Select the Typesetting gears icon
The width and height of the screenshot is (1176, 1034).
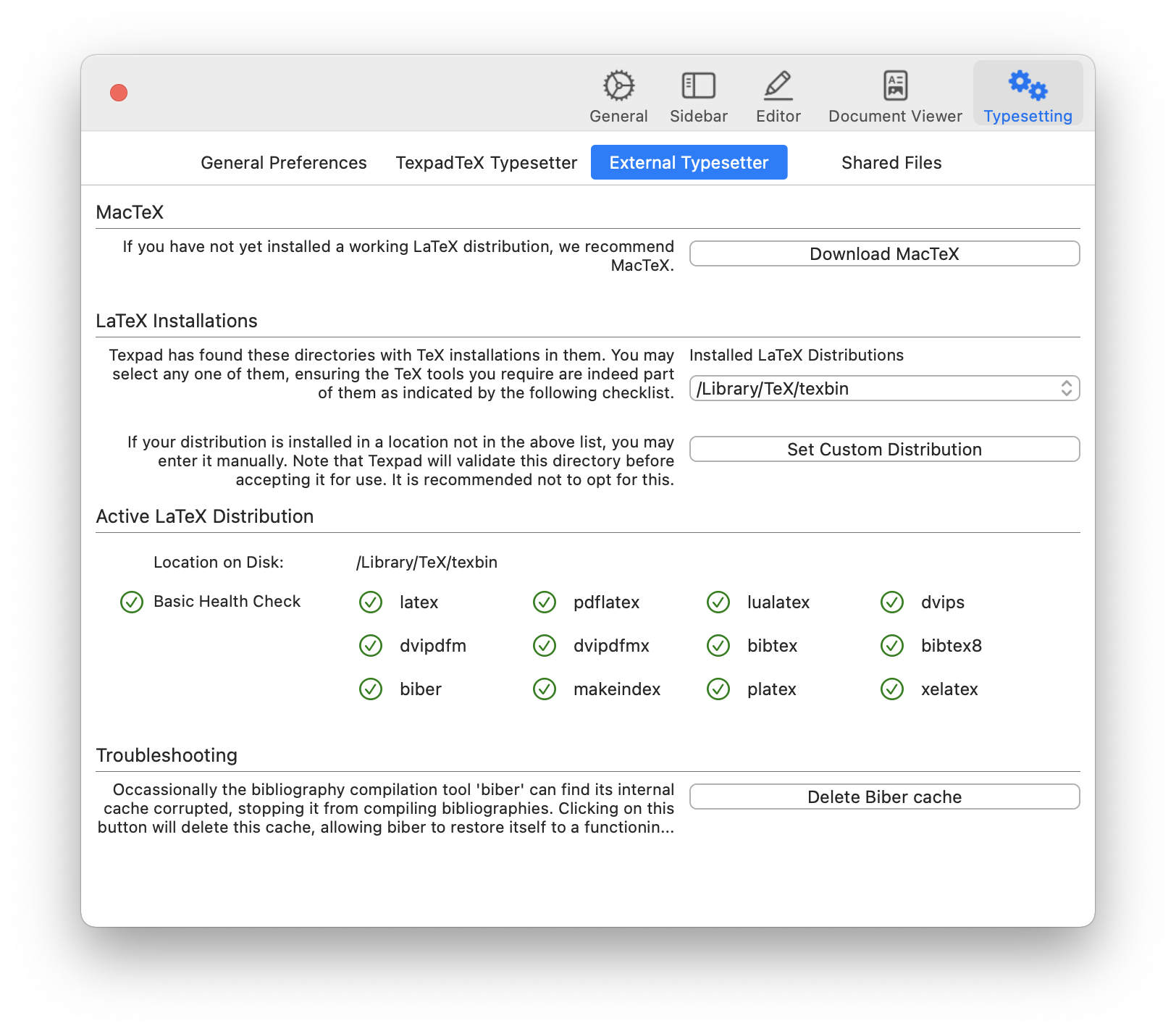click(x=1028, y=85)
